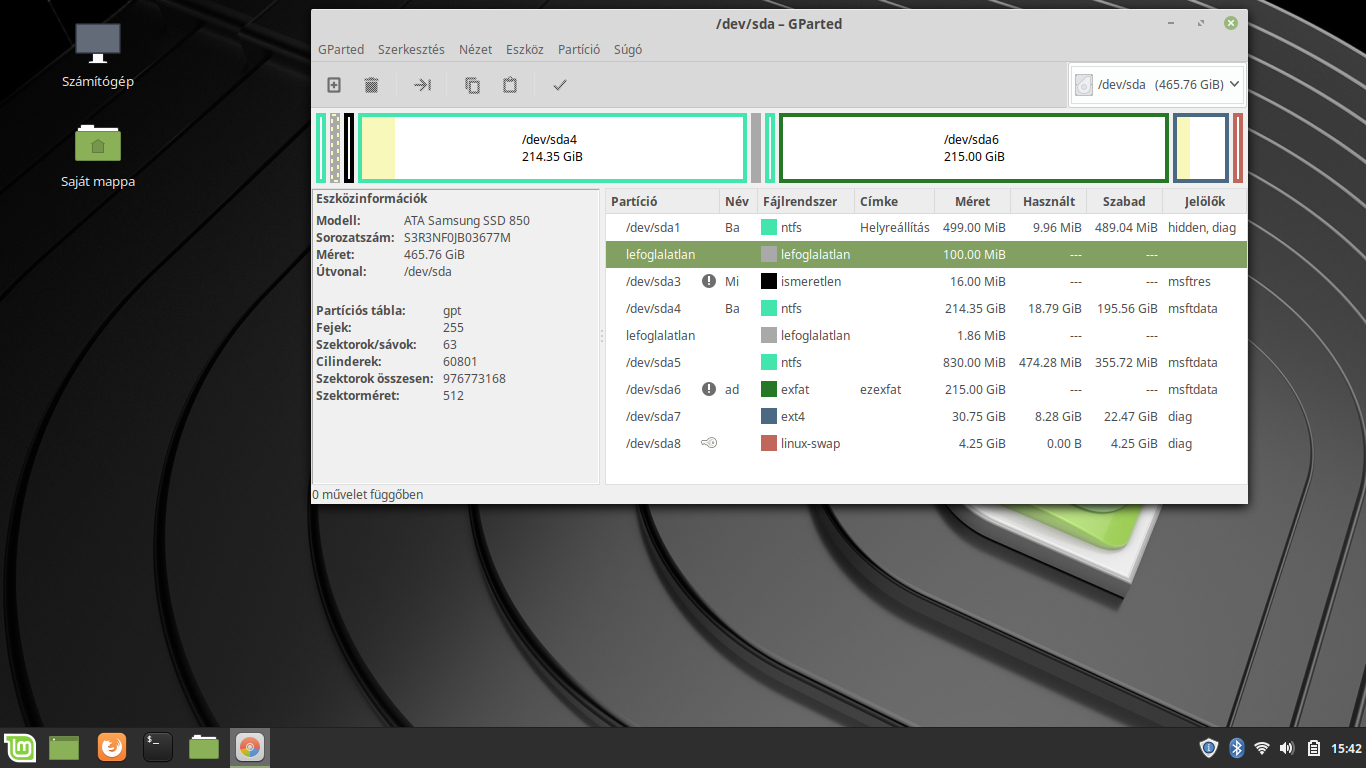Click the Bluetooth tray icon
1366x768 pixels.
click(x=1235, y=747)
